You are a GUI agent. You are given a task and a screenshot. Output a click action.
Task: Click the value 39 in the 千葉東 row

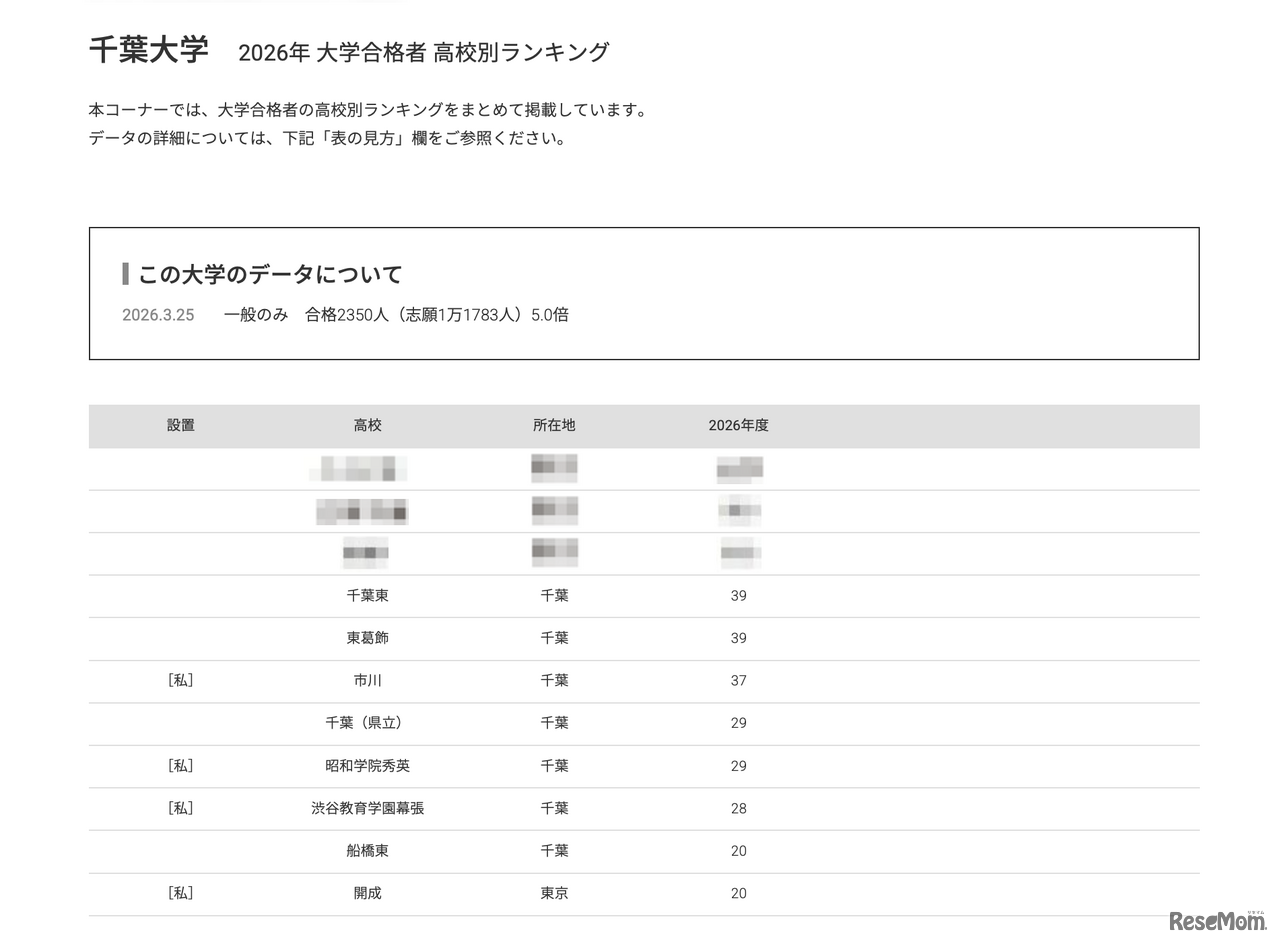(738, 596)
